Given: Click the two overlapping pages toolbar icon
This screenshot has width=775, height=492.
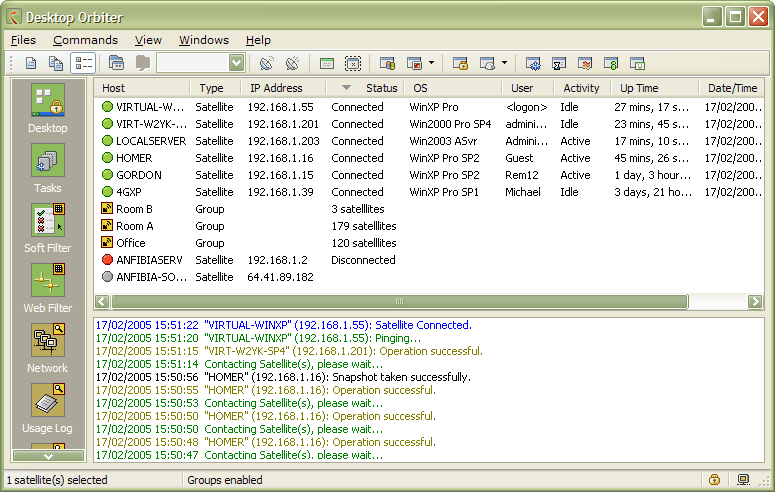Looking at the screenshot, I should coord(56,63).
